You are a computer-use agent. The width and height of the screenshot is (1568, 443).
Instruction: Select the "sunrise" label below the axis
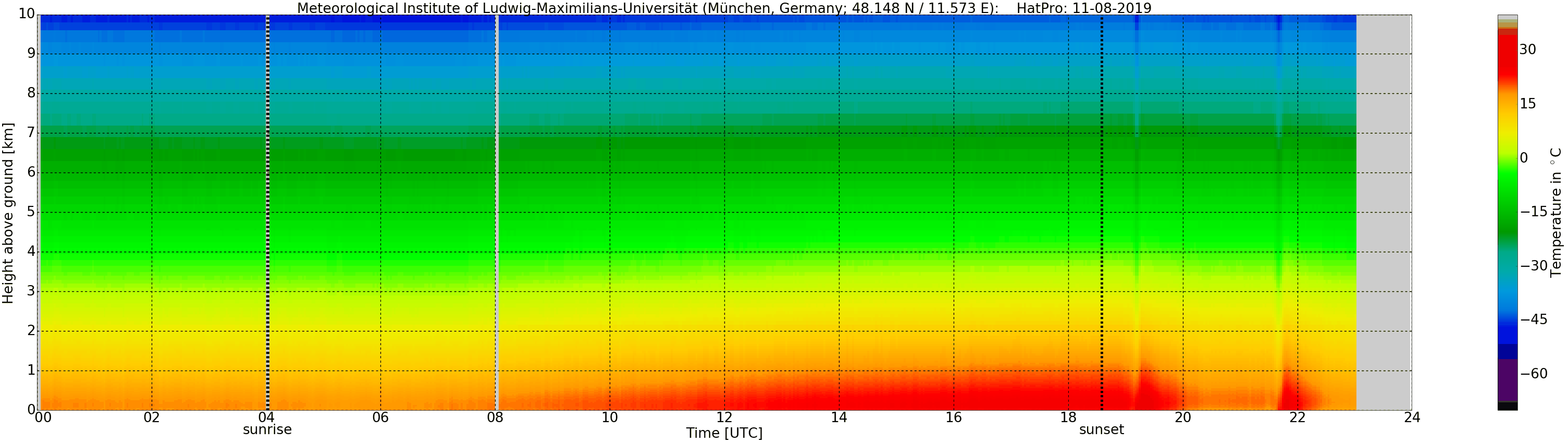(267, 430)
